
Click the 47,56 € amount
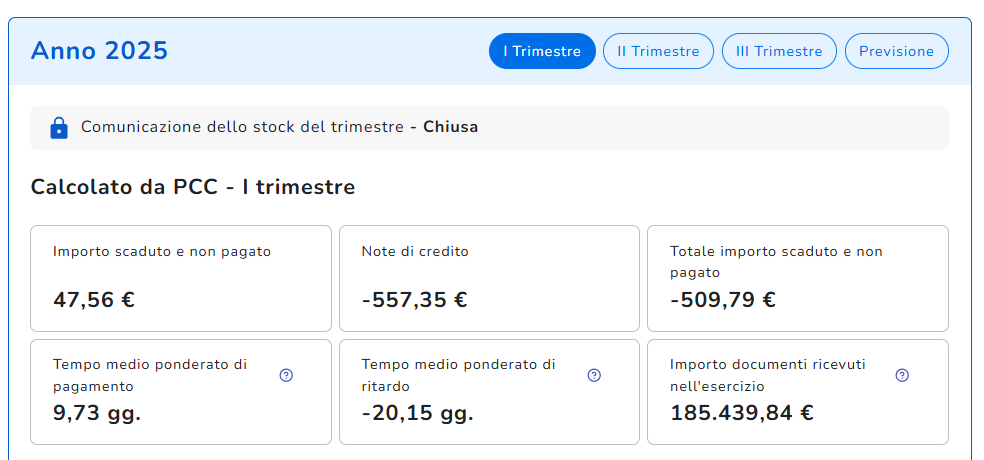pos(94,300)
